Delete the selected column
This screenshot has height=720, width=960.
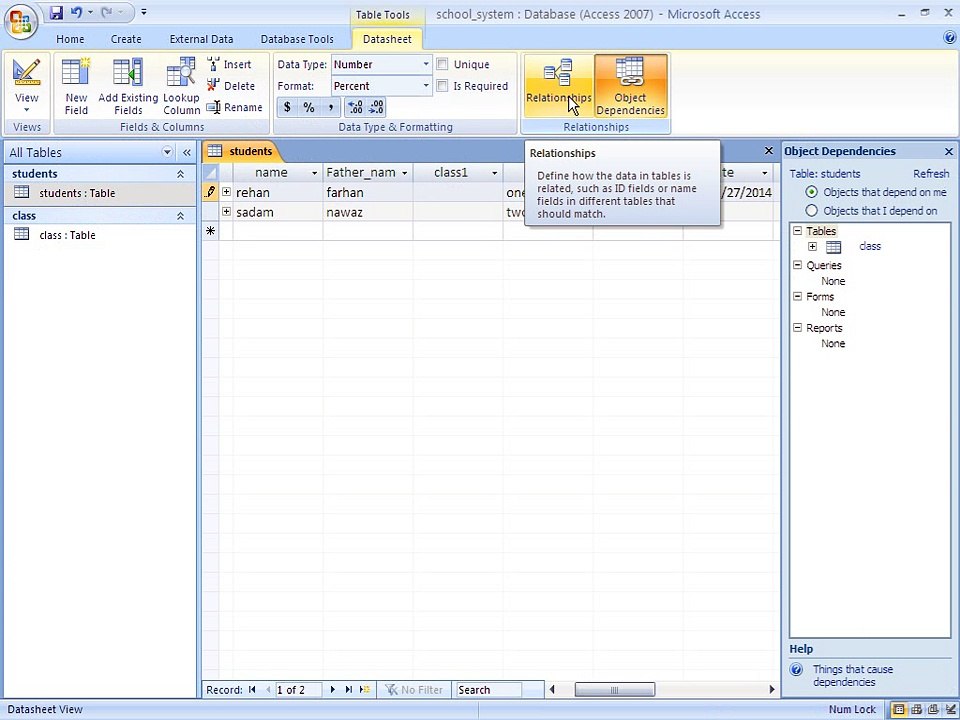(x=231, y=86)
